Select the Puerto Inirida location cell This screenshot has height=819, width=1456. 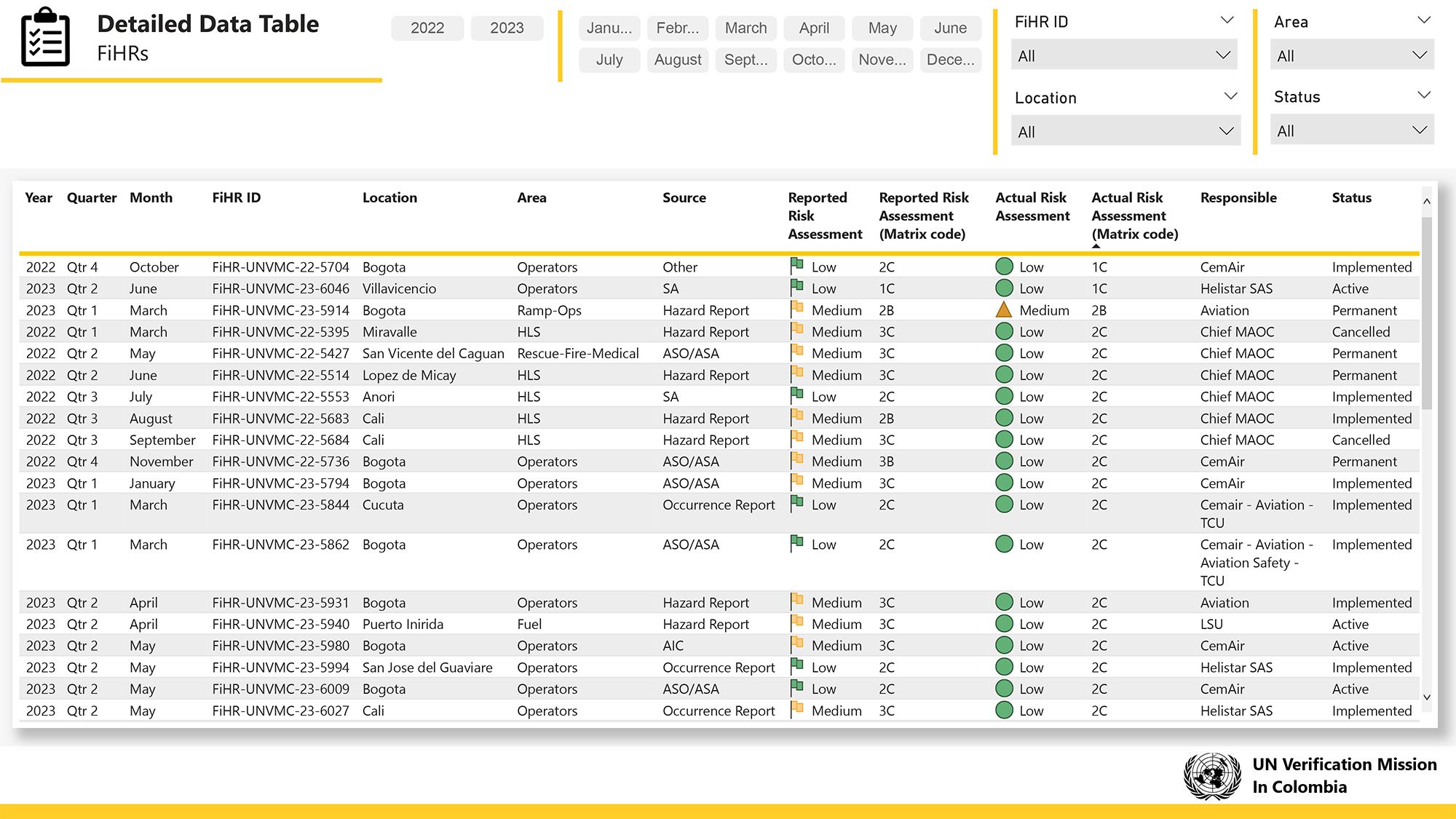click(403, 624)
